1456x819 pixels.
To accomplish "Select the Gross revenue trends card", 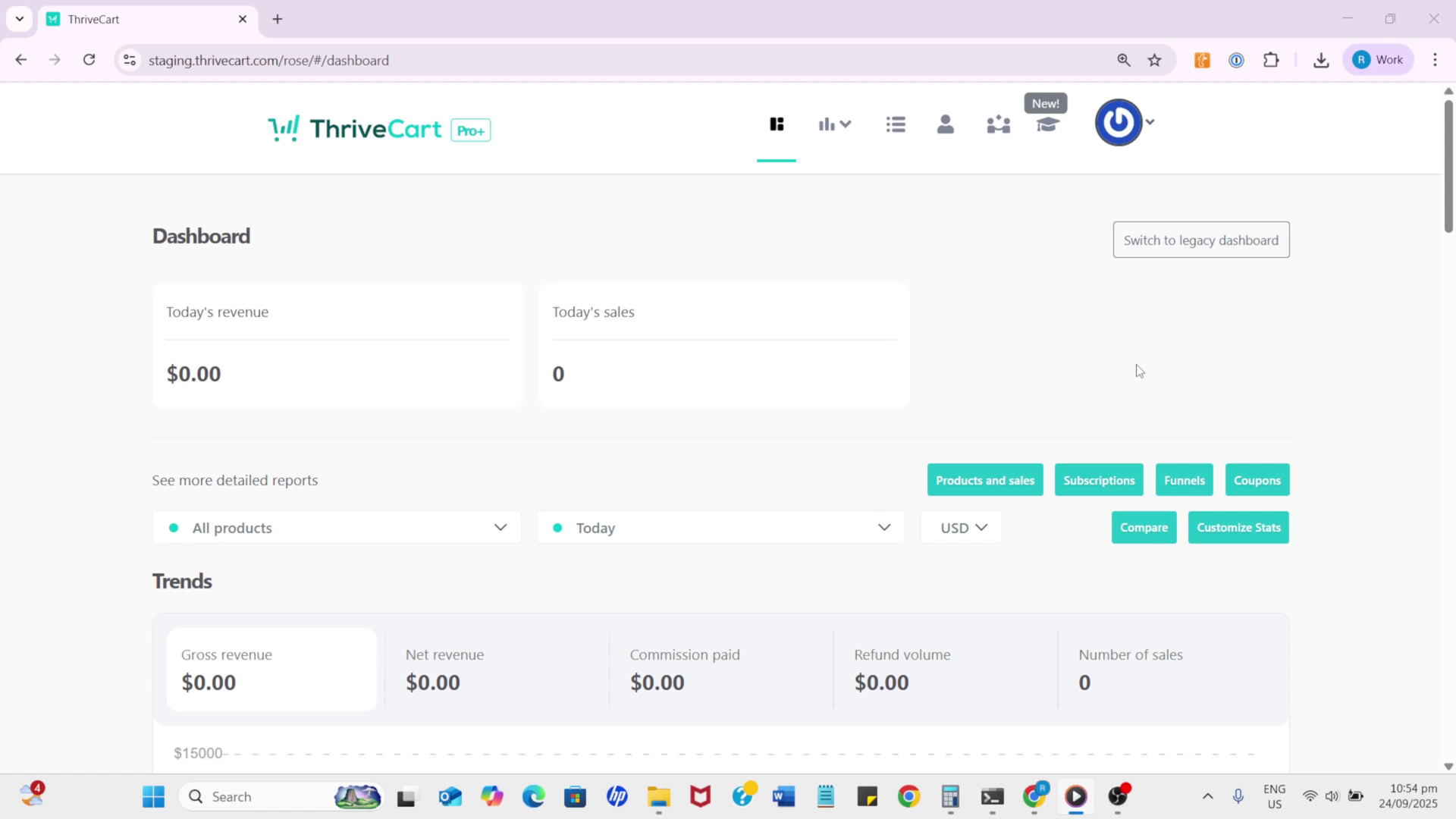I will [x=271, y=669].
